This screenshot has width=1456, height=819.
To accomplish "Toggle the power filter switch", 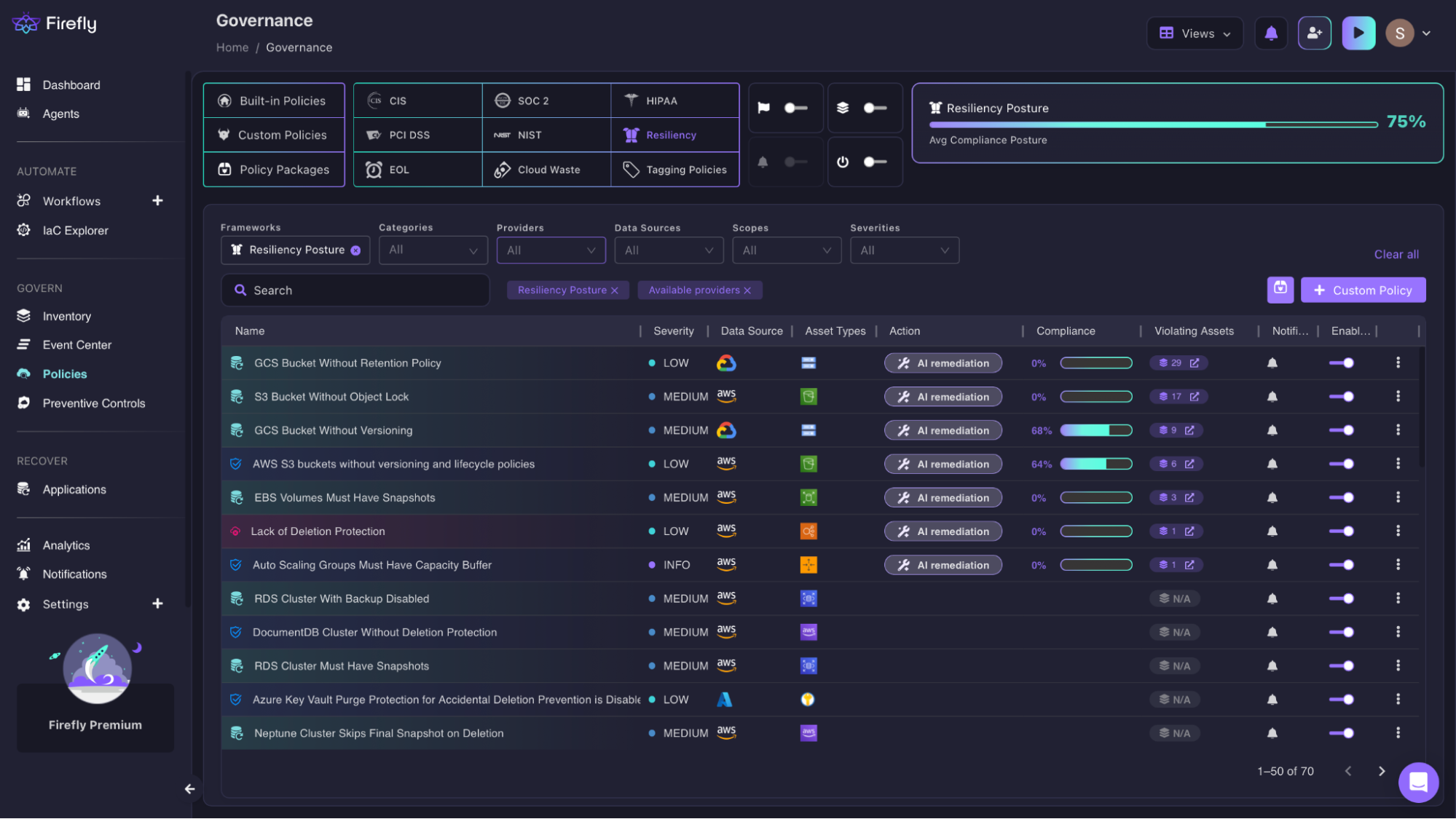I will coord(875,162).
